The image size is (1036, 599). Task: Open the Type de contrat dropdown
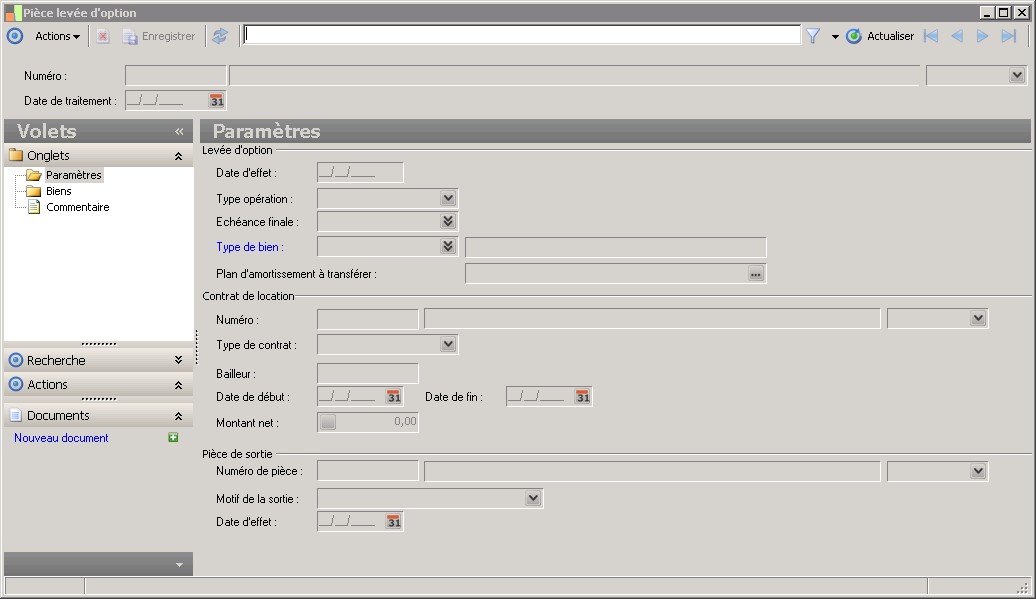click(x=448, y=344)
